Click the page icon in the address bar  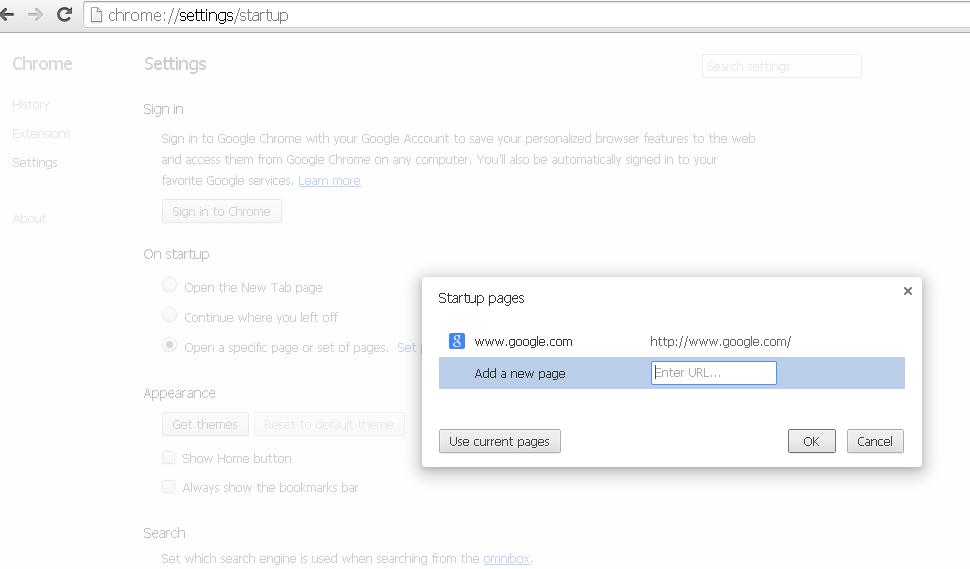[x=96, y=15]
